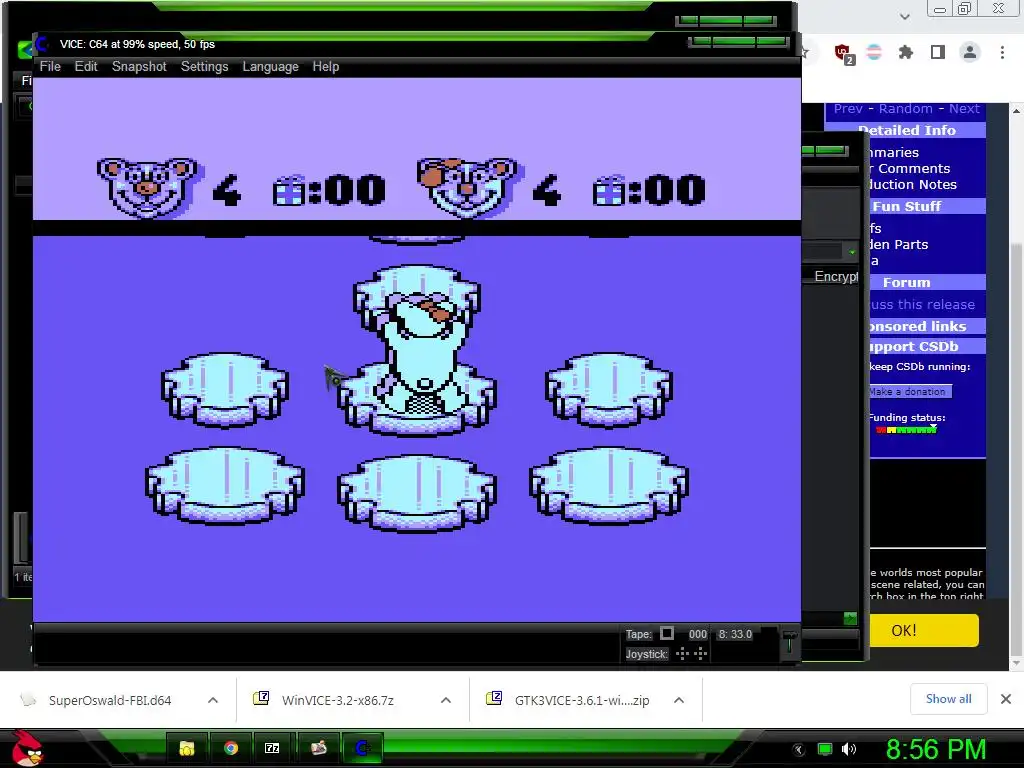Open the Settings menu in VICE
Viewport: 1024px width, 768px height.
204,67
